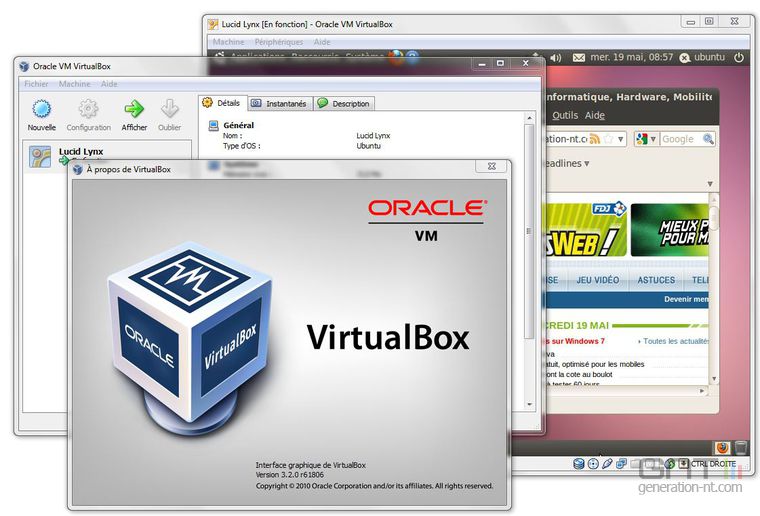Image resolution: width=760 pixels, height=516 pixels.
Task: Click the bookmark star in Firefox address bar
Action: [608, 139]
